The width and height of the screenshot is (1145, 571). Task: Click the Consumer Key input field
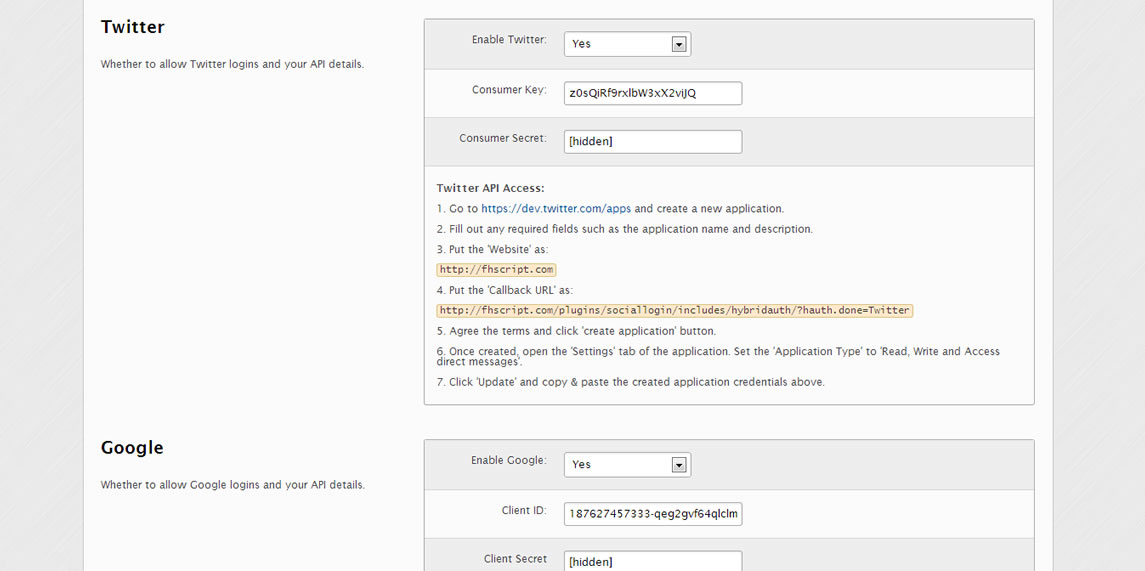coord(653,93)
